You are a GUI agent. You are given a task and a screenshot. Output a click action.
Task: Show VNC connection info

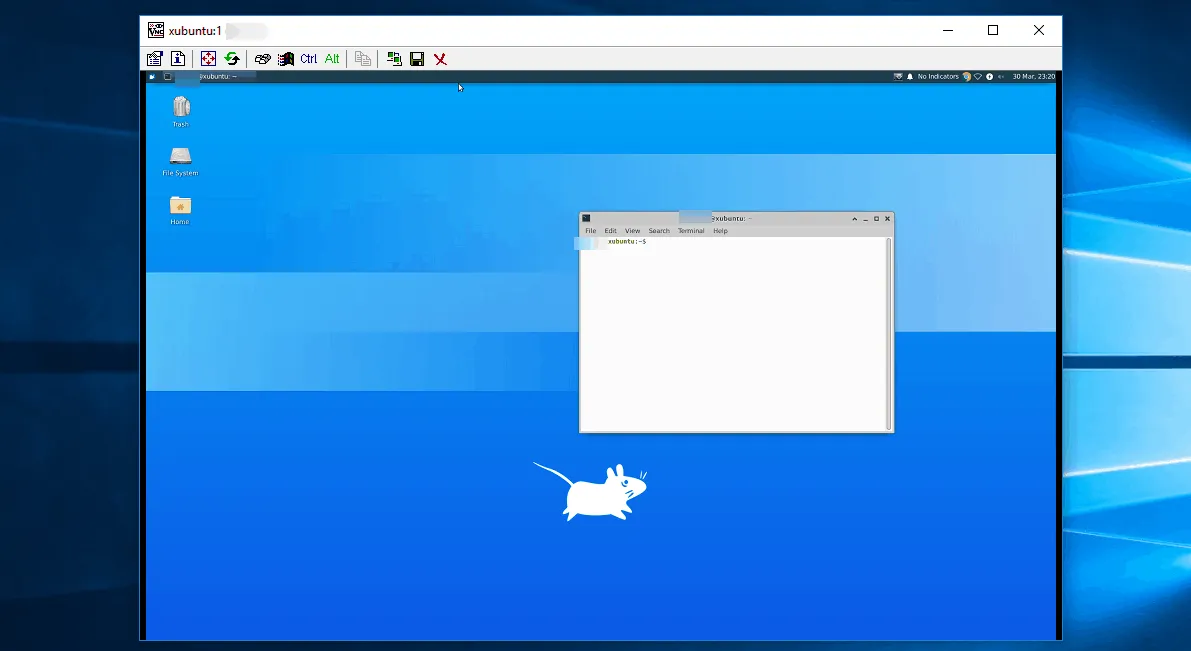pos(178,58)
